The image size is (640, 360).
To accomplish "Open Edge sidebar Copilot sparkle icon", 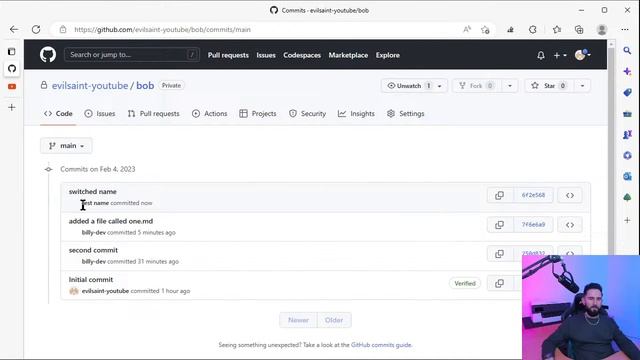I will pos(627,71).
